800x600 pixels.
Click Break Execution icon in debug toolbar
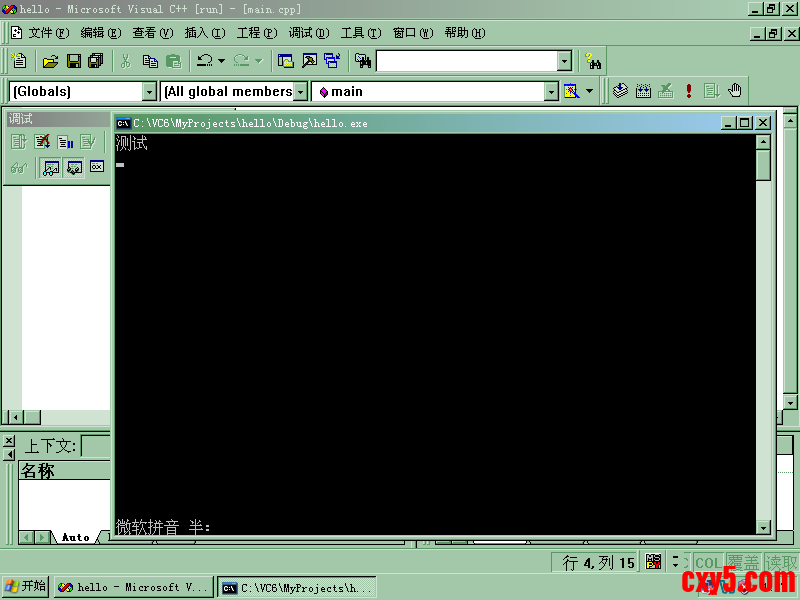point(65,141)
